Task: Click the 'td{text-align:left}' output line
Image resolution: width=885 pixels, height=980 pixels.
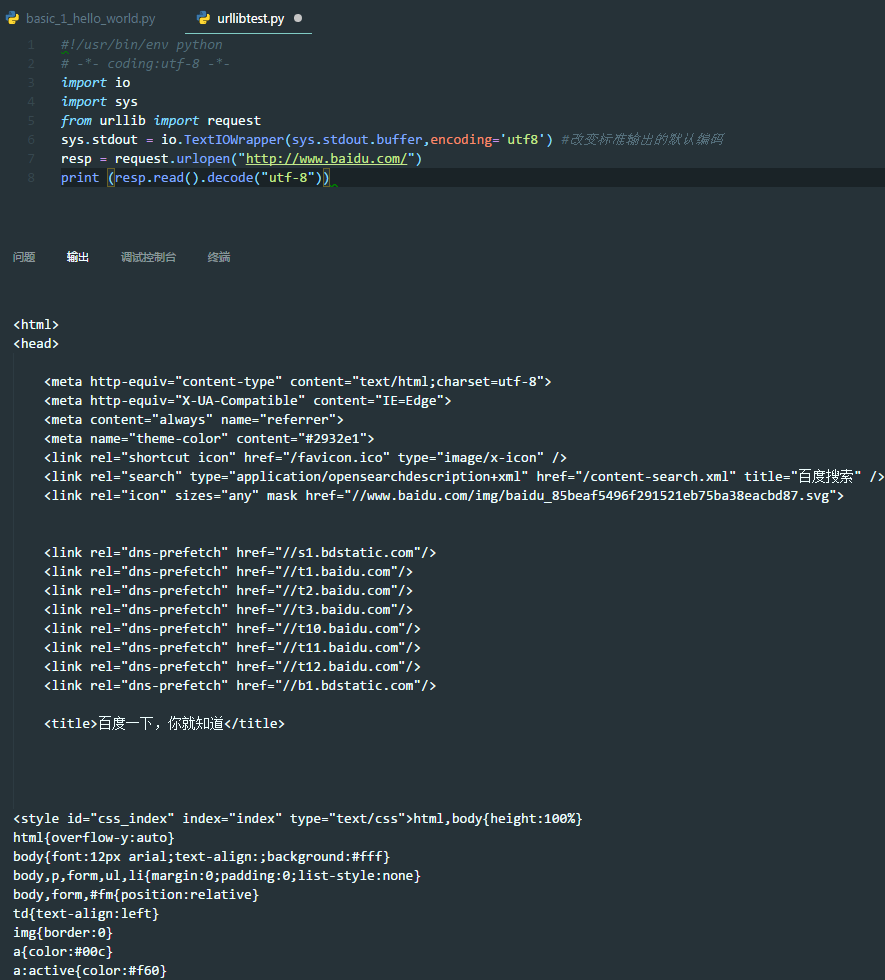Action: click(86, 914)
